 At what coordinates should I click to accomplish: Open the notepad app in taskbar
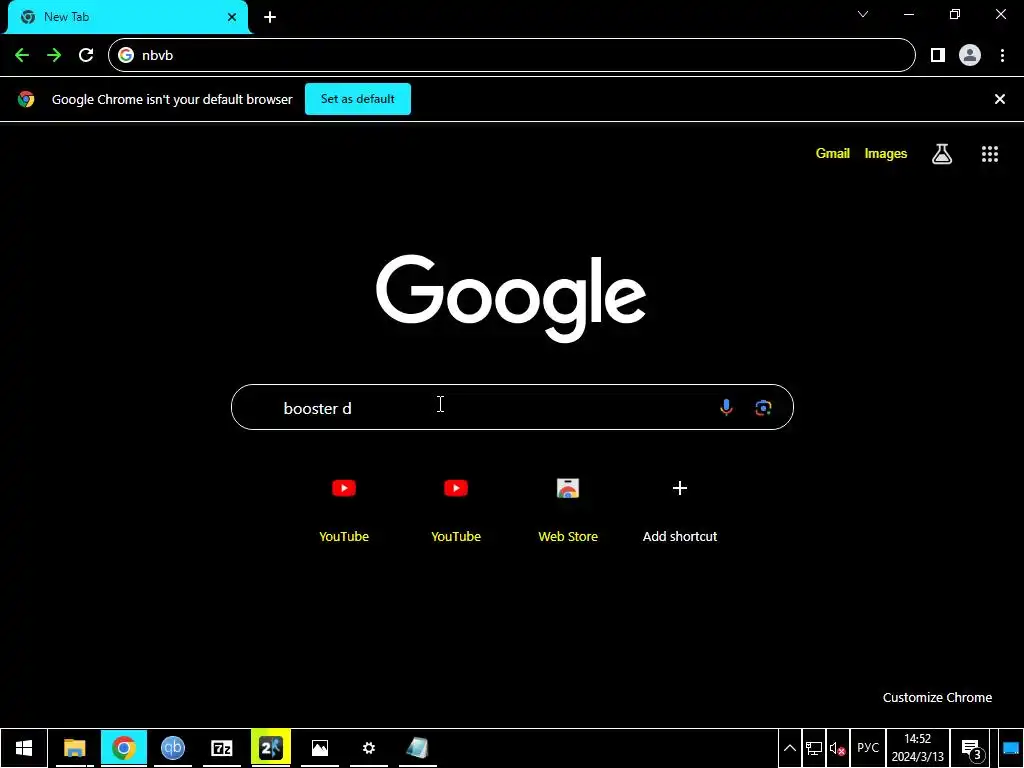click(x=417, y=748)
